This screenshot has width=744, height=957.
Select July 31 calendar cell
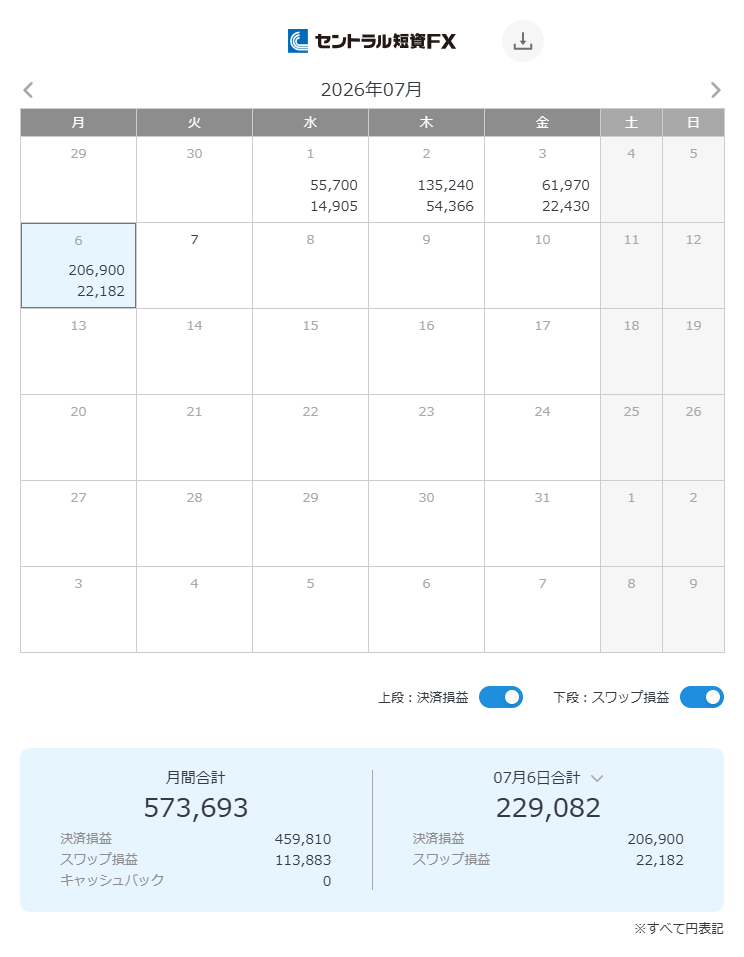click(x=542, y=524)
